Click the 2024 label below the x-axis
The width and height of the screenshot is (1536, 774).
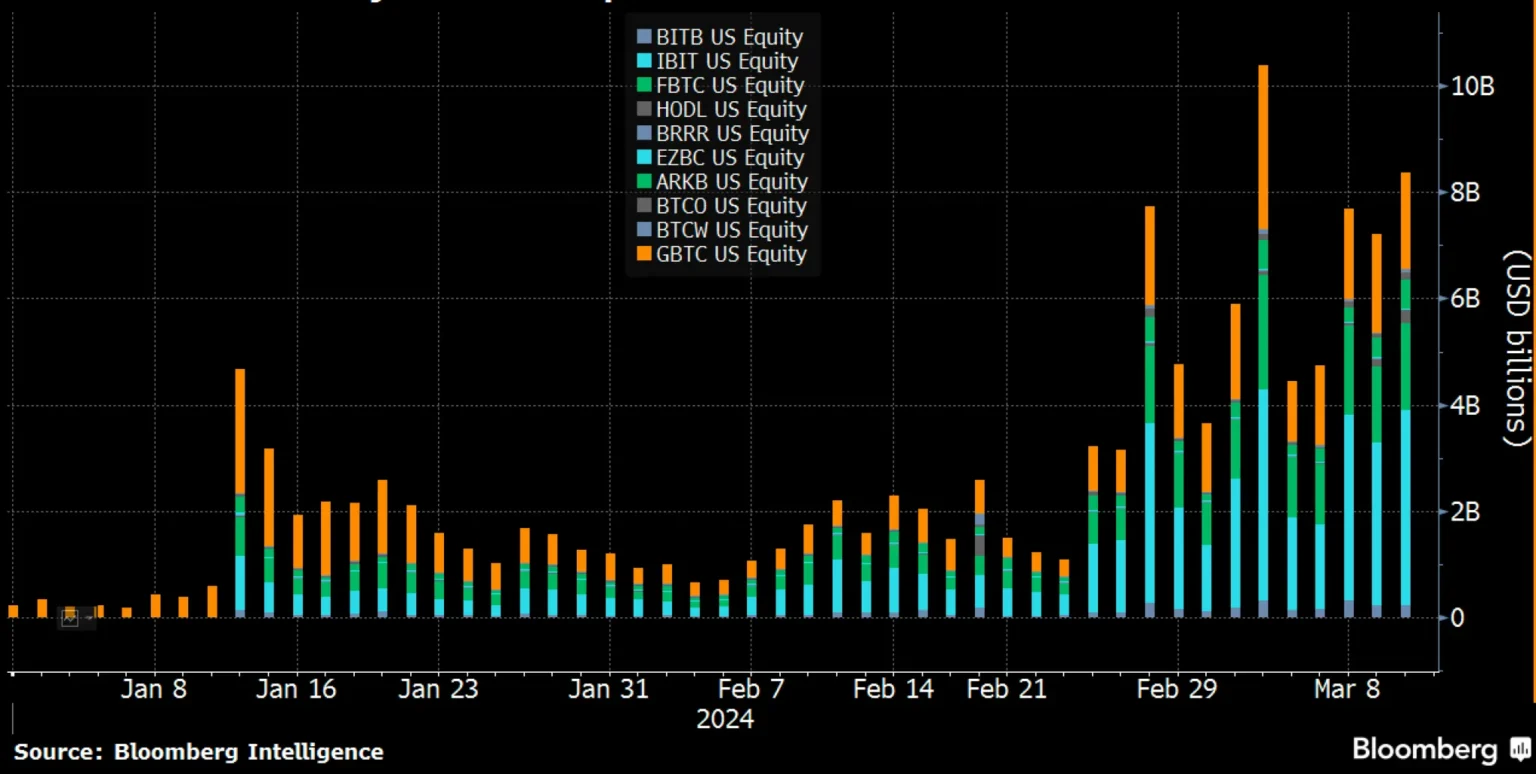pos(724,719)
